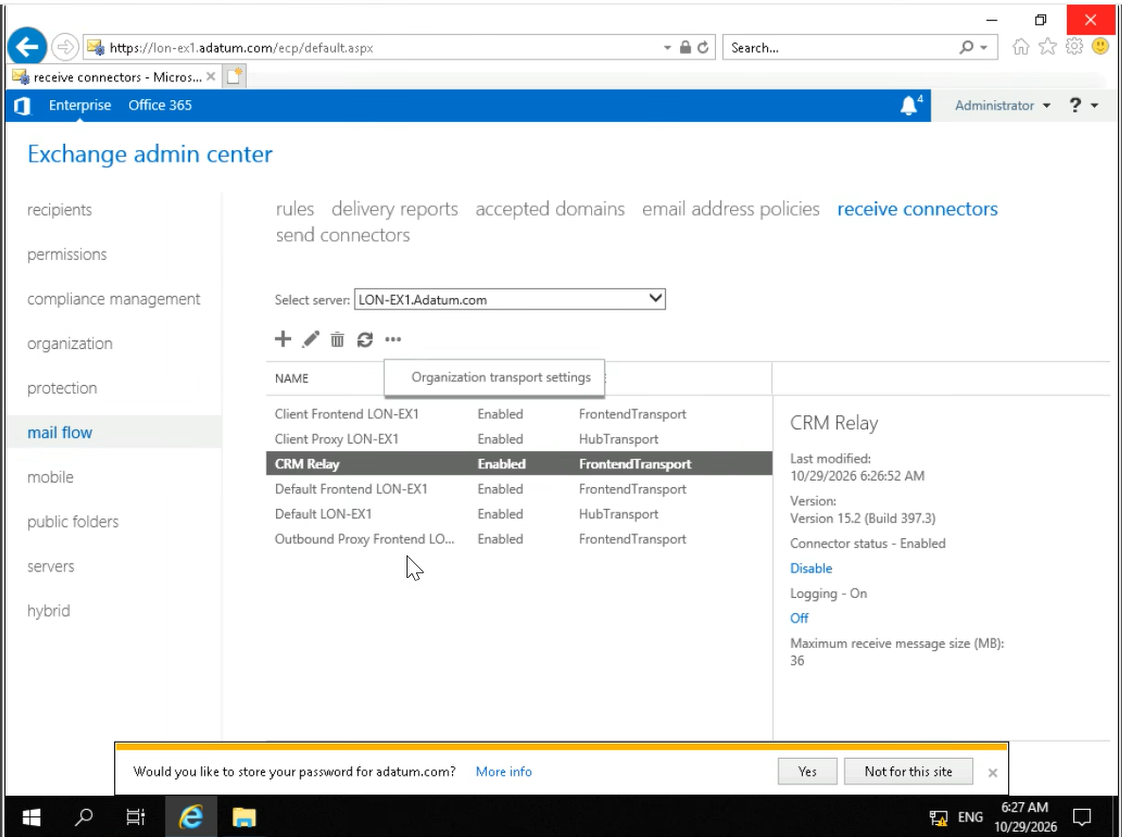This screenshot has height=837, width=1122.
Task: Open Internet Explorer from the taskbar
Action: (x=191, y=816)
